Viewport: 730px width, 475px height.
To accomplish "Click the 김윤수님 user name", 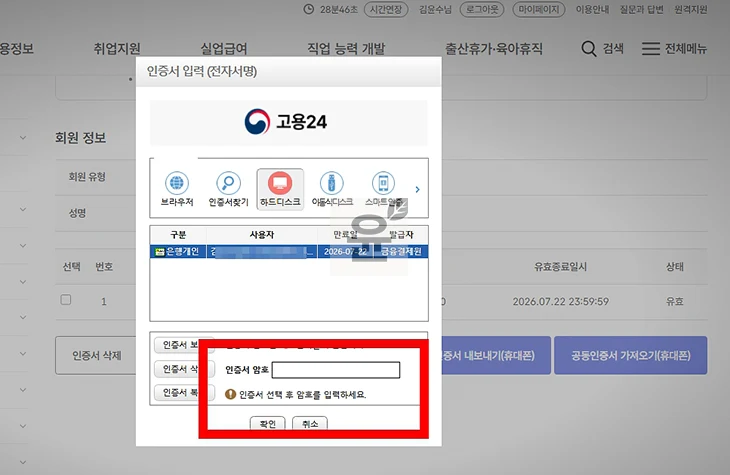I will point(435,9).
